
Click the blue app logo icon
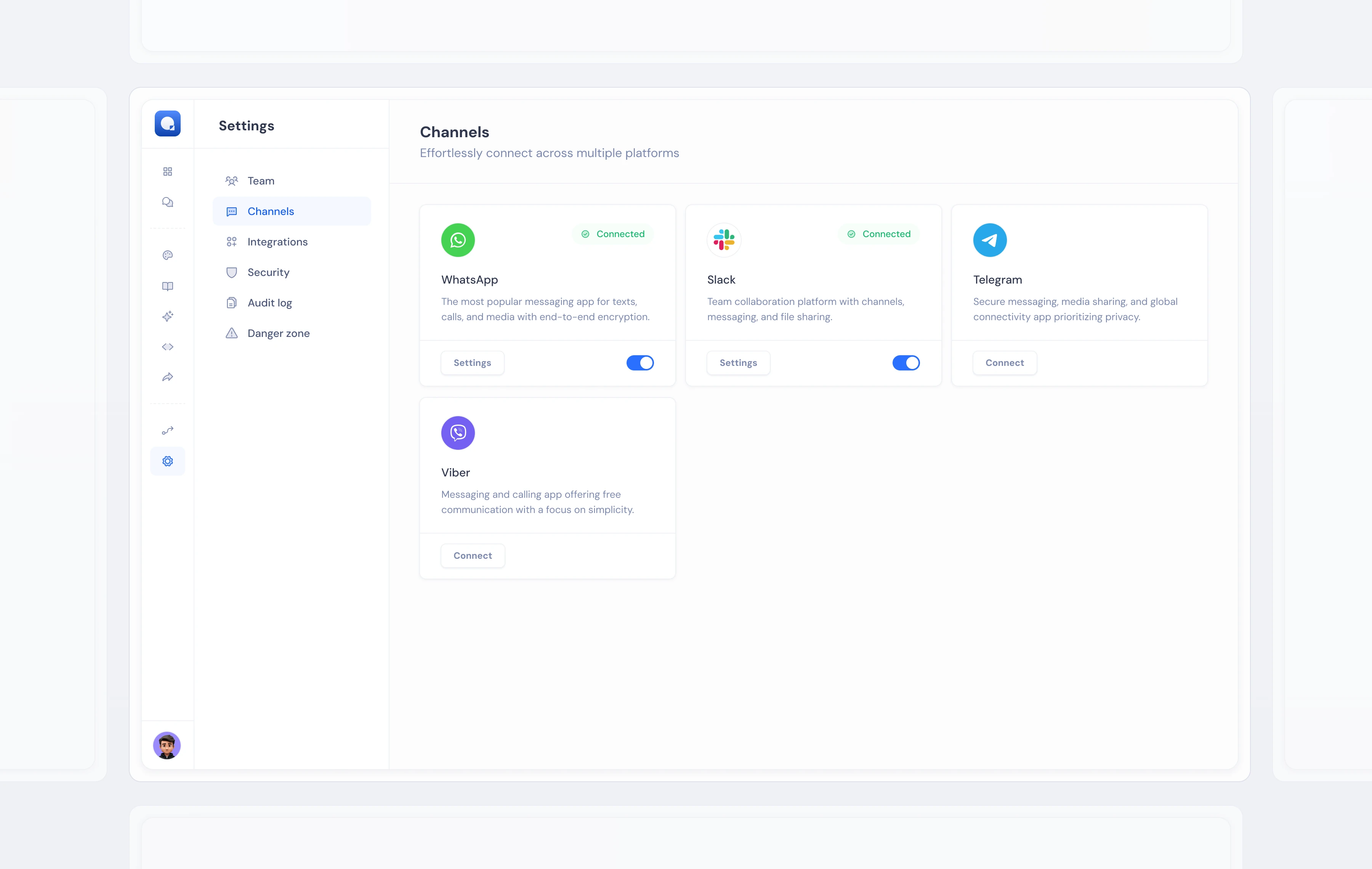click(168, 123)
